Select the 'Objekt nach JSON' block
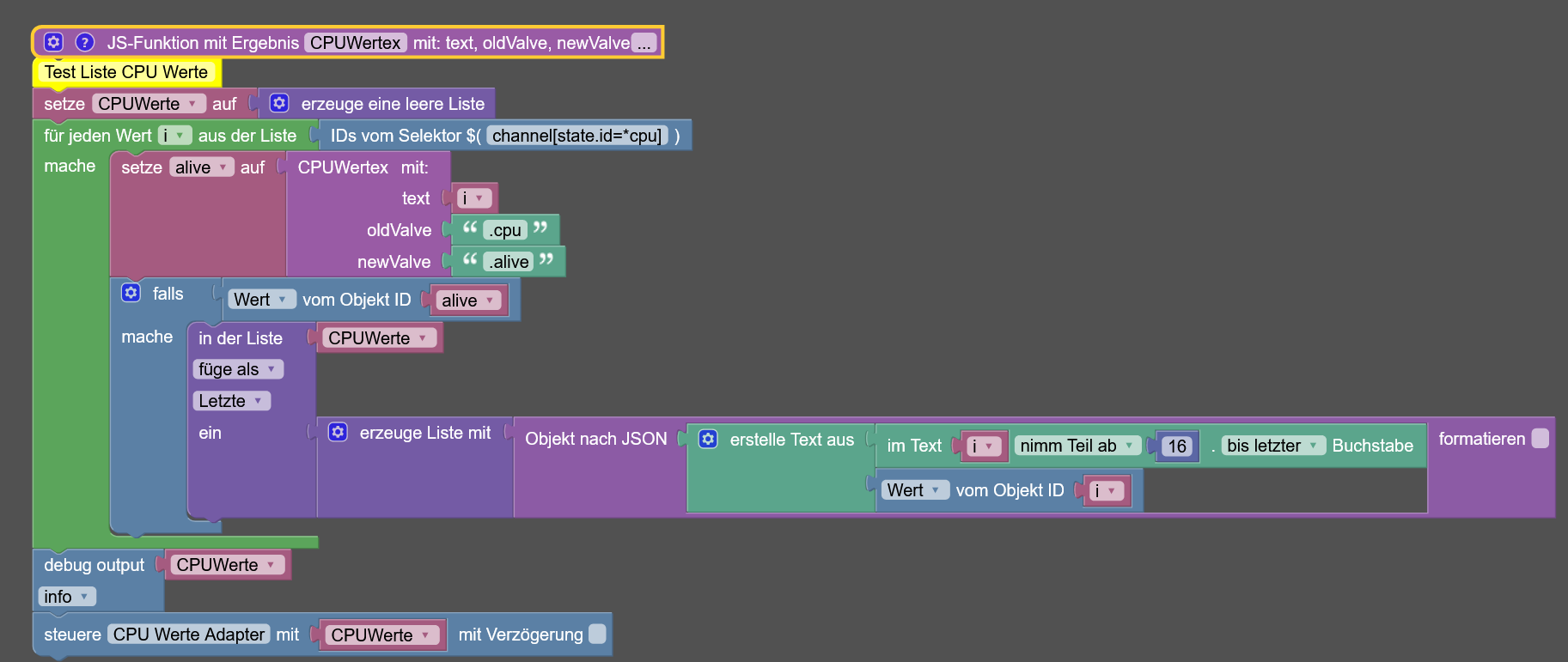 pyautogui.click(x=596, y=439)
